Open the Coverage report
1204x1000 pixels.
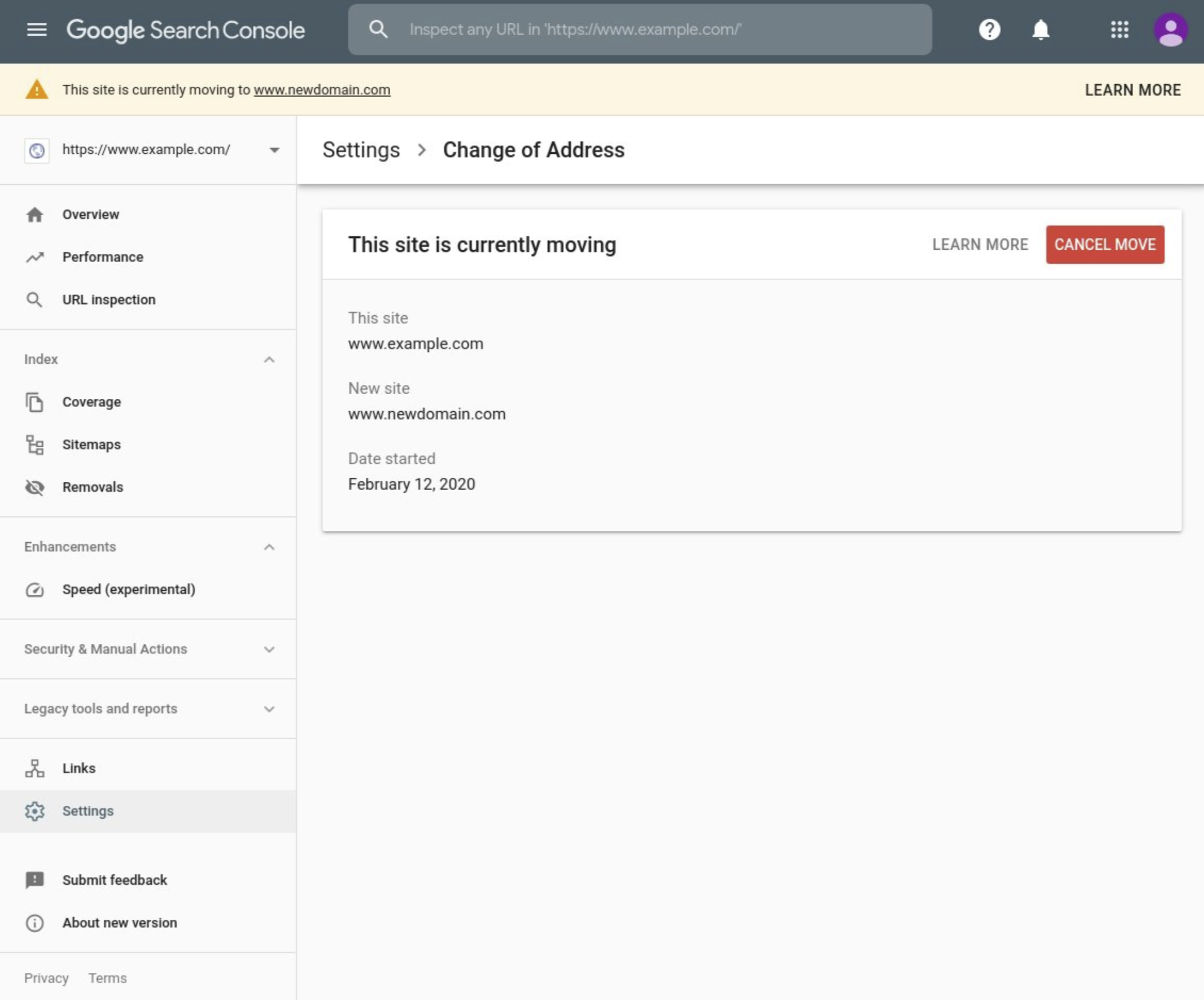[x=91, y=402]
